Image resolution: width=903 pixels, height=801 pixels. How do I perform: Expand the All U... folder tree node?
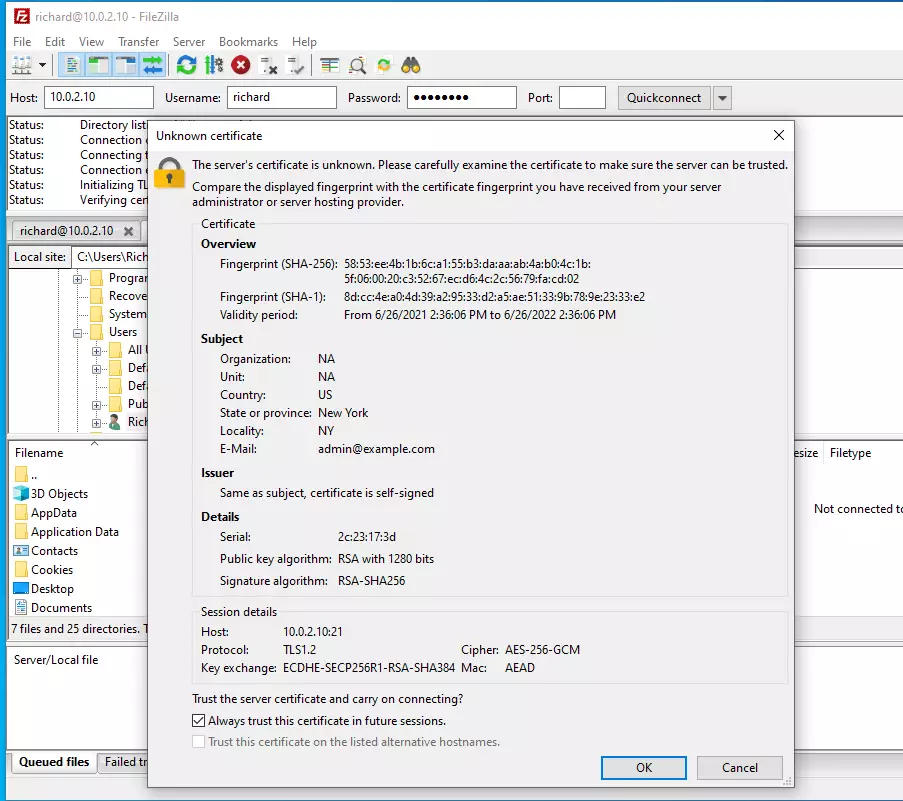point(97,351)
